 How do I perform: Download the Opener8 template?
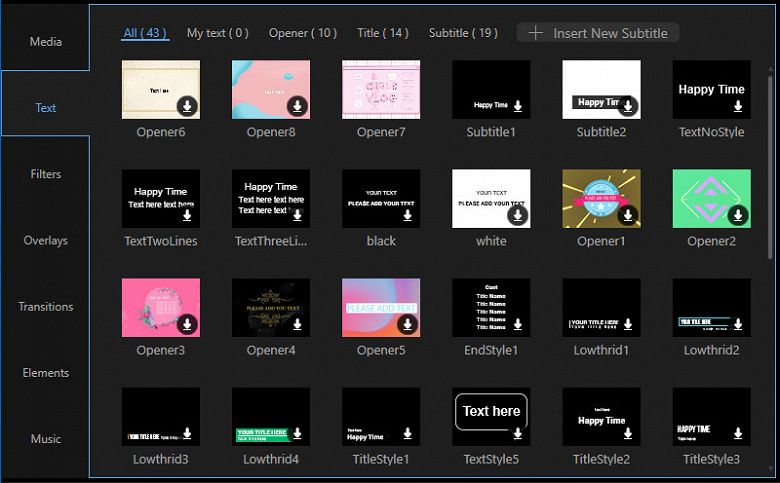click(x=297, y=106)
